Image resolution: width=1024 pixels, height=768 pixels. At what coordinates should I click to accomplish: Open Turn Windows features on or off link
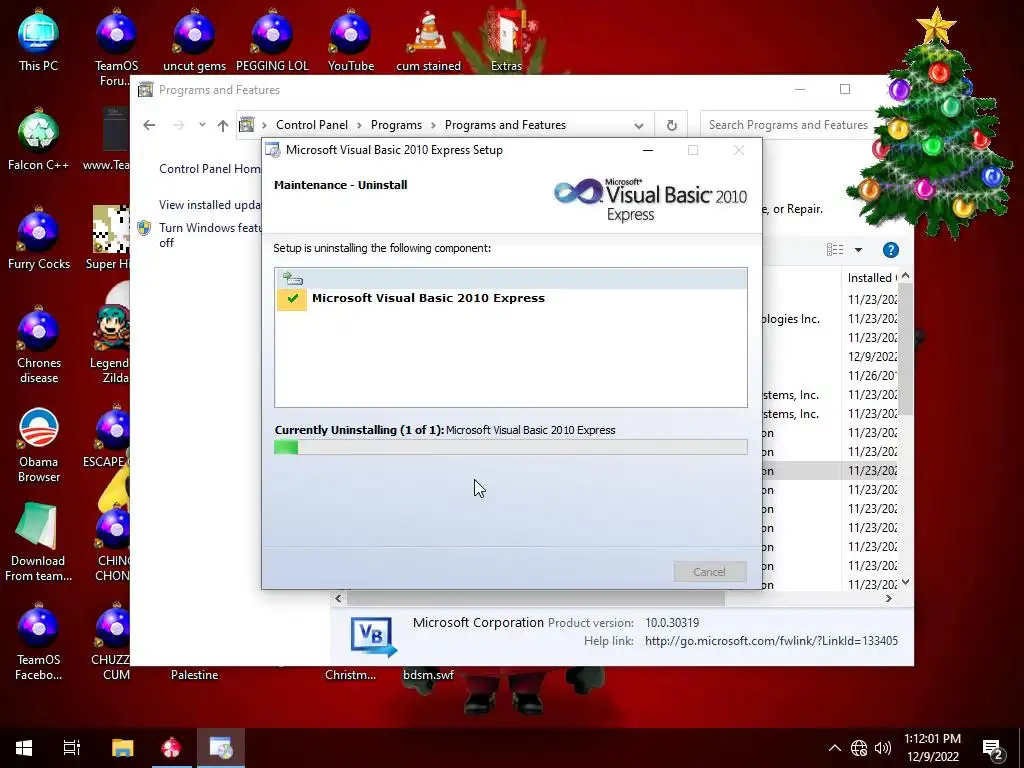[210, 234]
